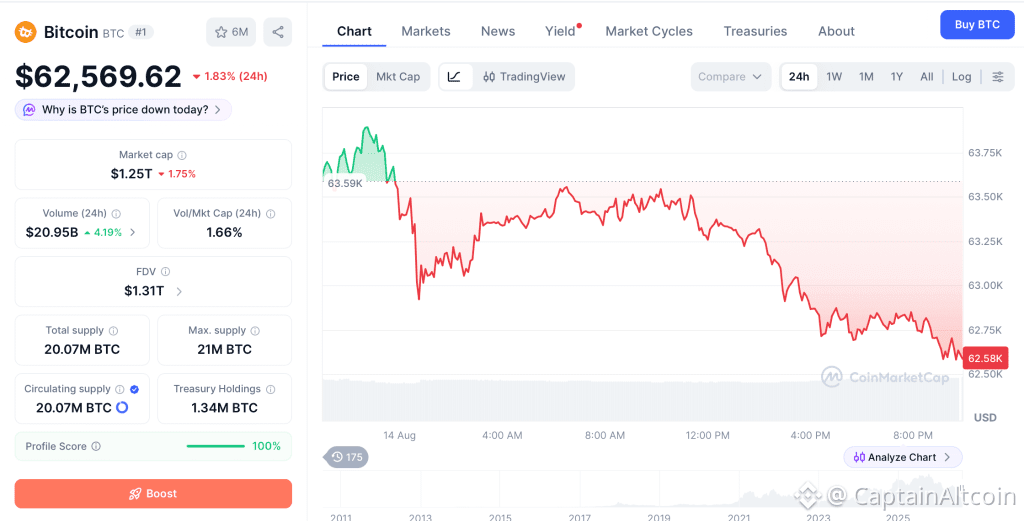Open the Market Cycles tab
This screenshot has height=521, width=1024.
[x=649, y=31]
